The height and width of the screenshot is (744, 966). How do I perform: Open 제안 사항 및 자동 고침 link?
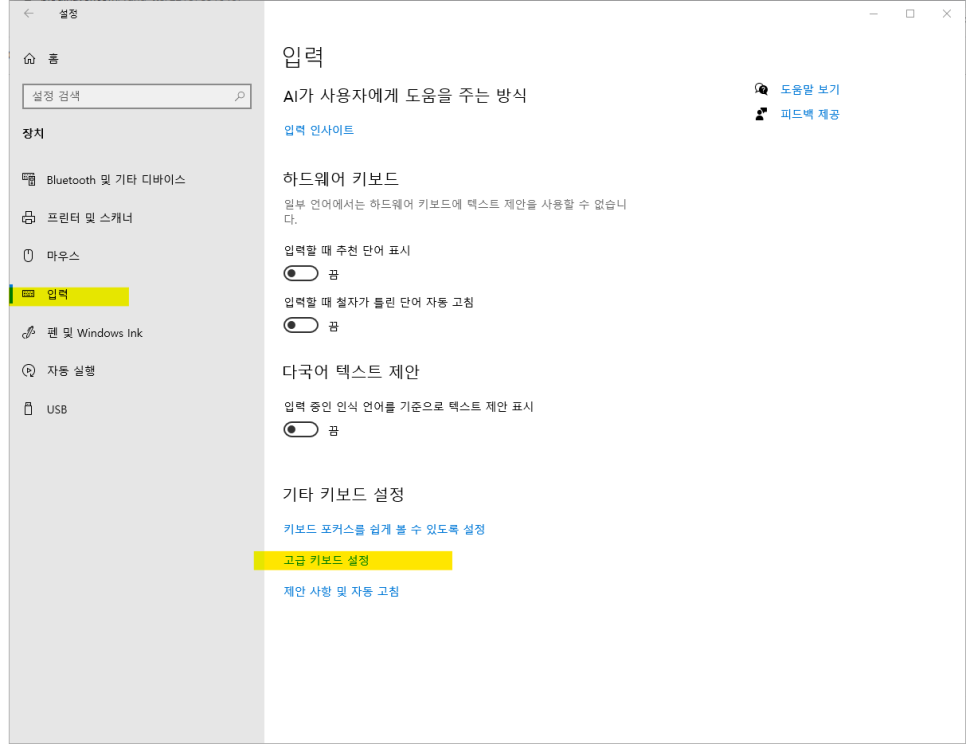pyautogui.click(x=341, y=591)
